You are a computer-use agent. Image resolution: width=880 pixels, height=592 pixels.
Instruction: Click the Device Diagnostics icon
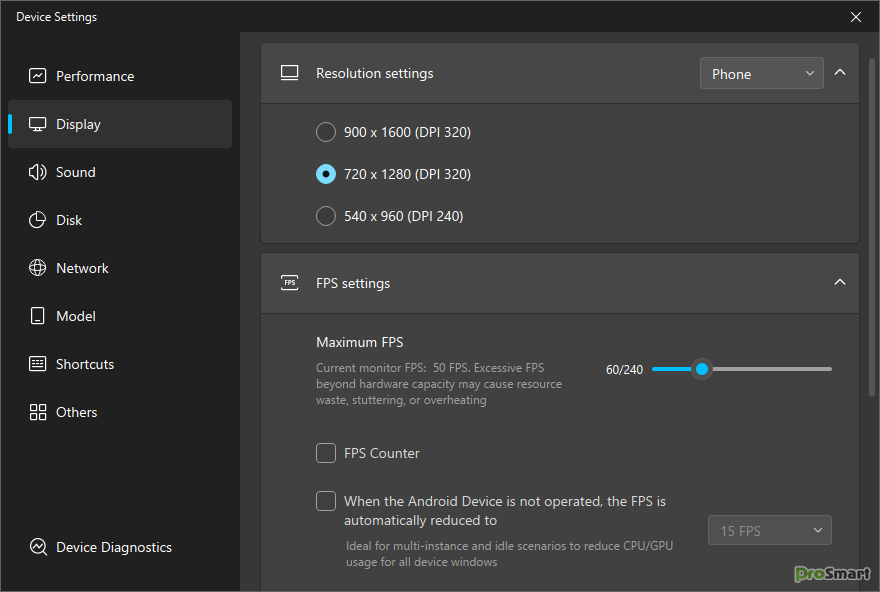point(38,547)
